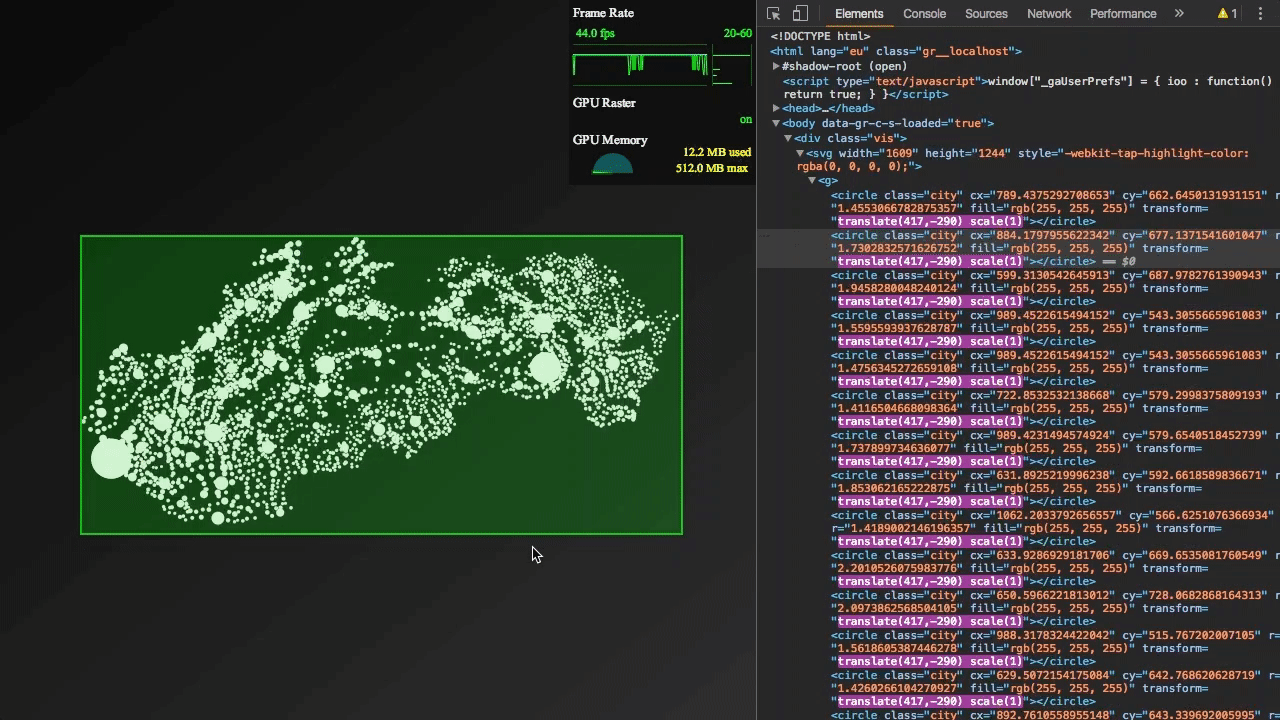Image resolution: width=1280 pixels, height=720 pixels.
Task: Go to the Performance tab
Action: (1123, 14)
